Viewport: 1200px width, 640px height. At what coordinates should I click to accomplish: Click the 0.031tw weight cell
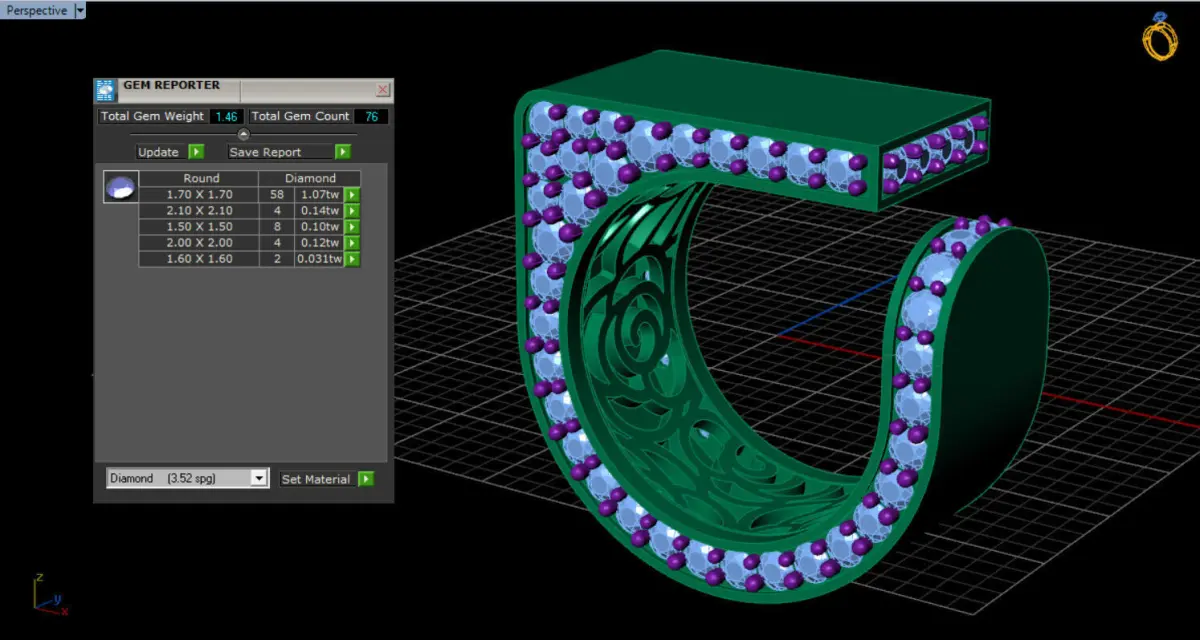[x=319, y=258]
